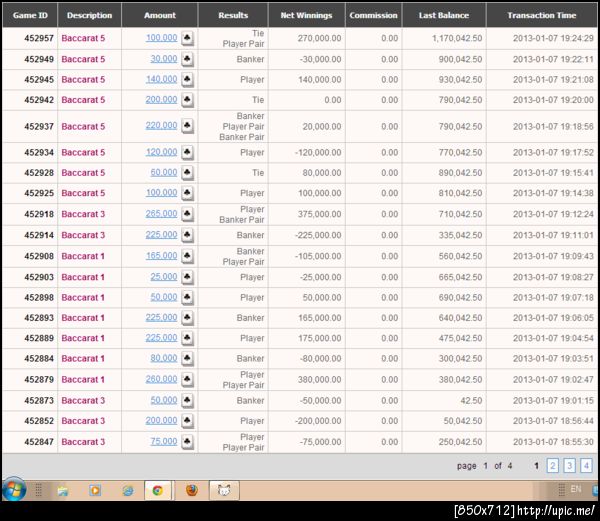Click last balance 1,170,042.50
The width and height of the screenshot is (600, 521).
pyautogui.click(x=457, y=38)
